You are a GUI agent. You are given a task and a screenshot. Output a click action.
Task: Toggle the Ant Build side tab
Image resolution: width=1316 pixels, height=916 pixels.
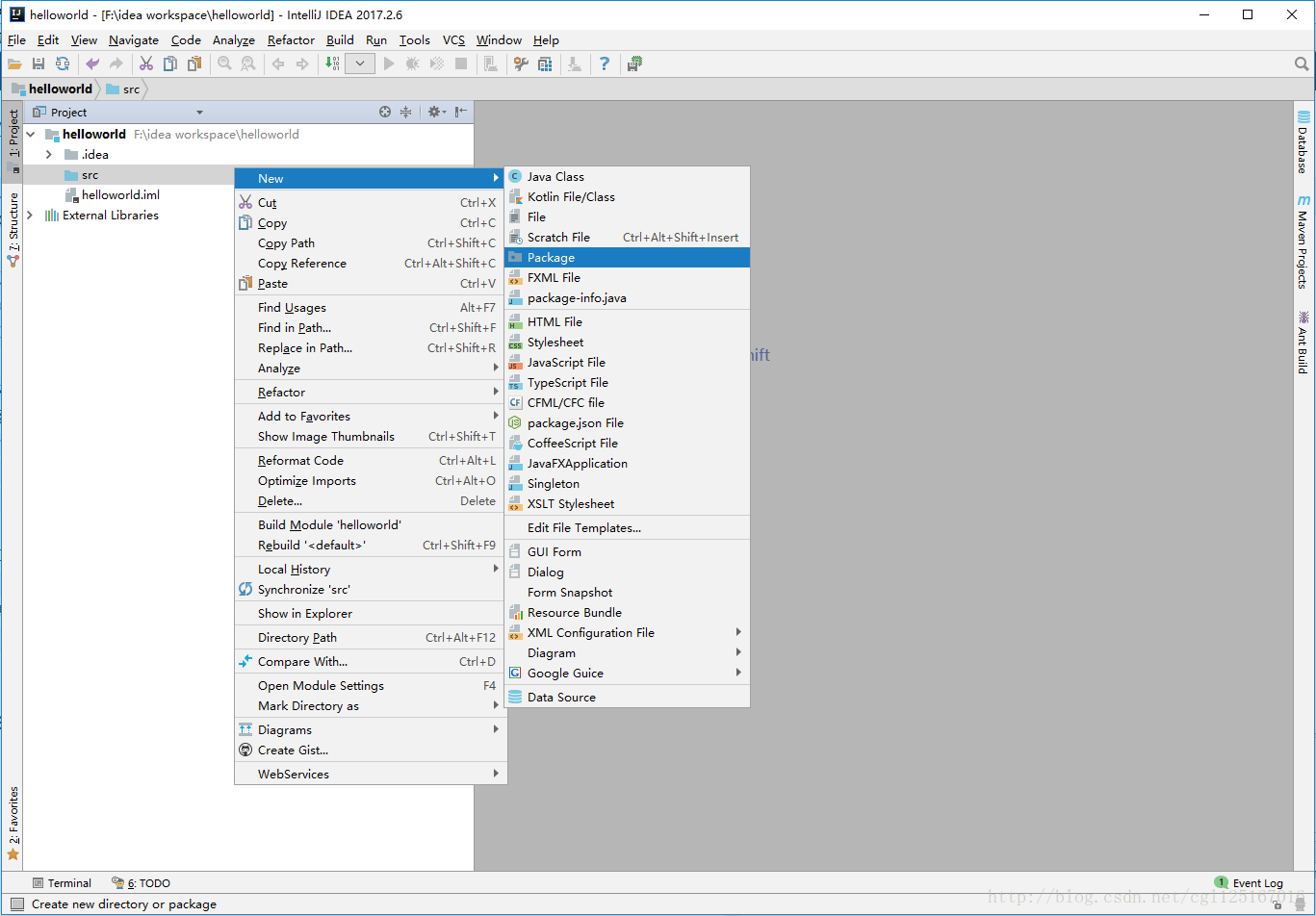(x=1303, y=342)
